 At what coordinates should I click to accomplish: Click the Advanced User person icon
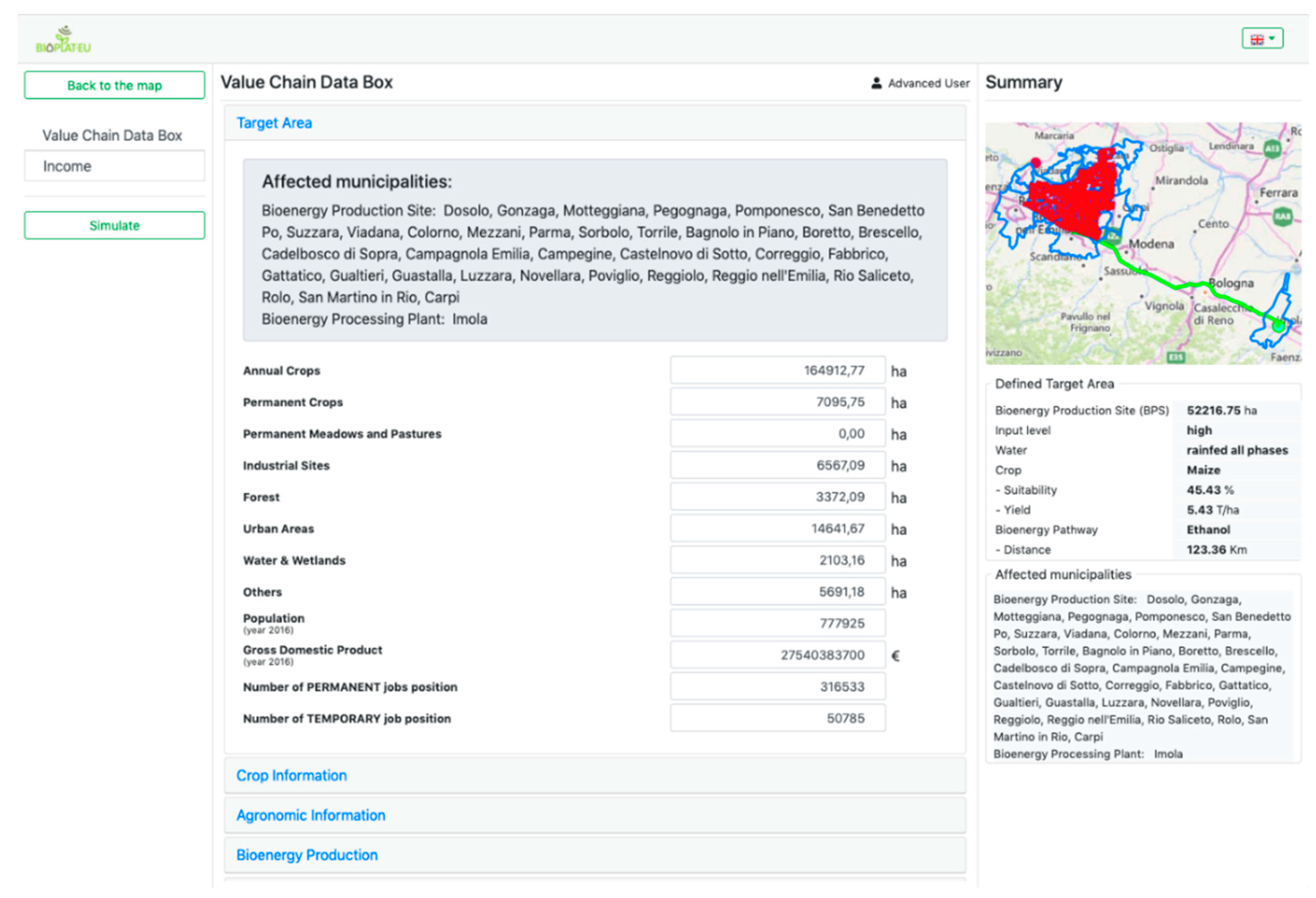pyautogui.click(x=876, y=83)
